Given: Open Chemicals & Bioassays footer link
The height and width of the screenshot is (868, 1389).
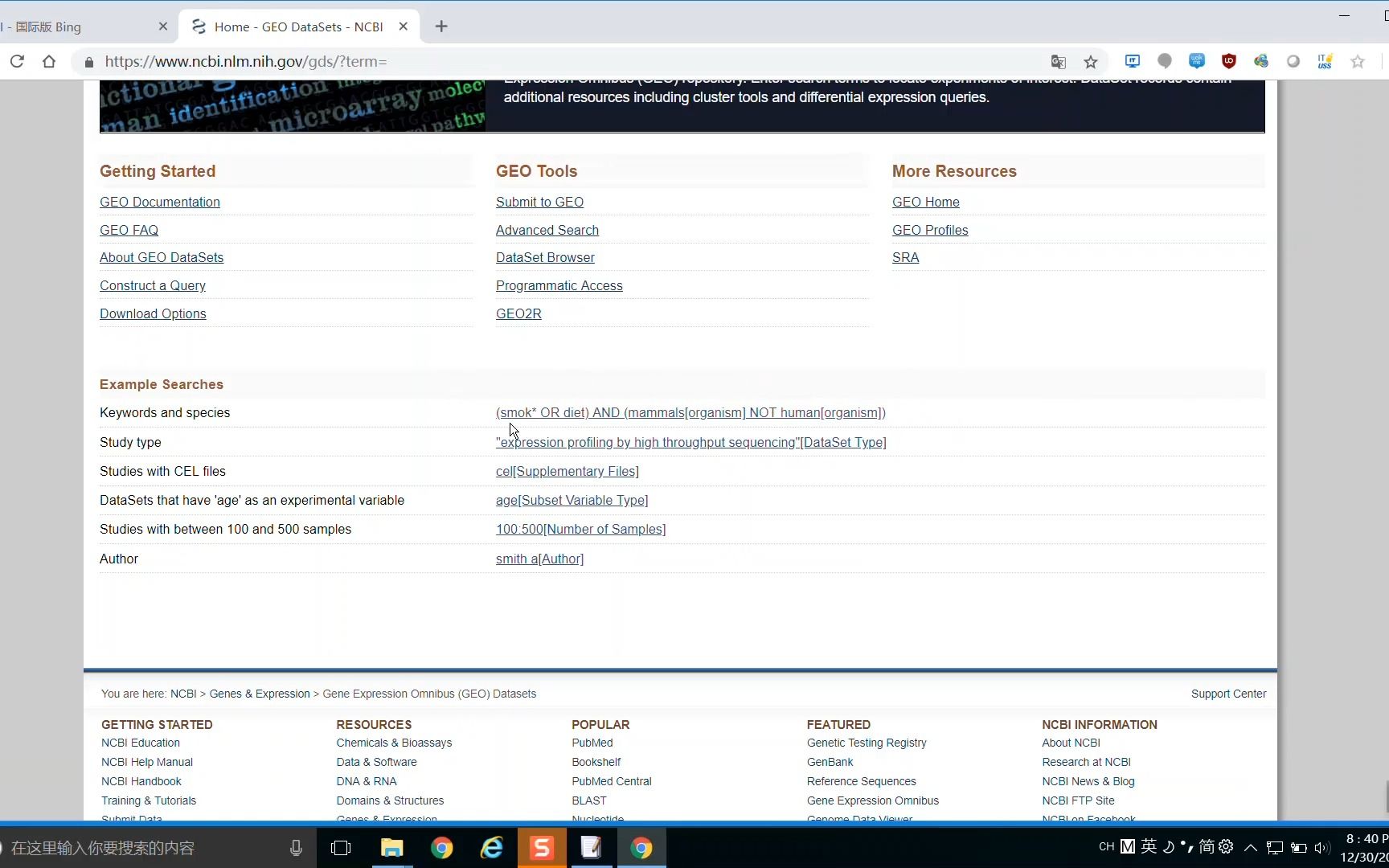Looking at the screenshot, I should point(394,743).
